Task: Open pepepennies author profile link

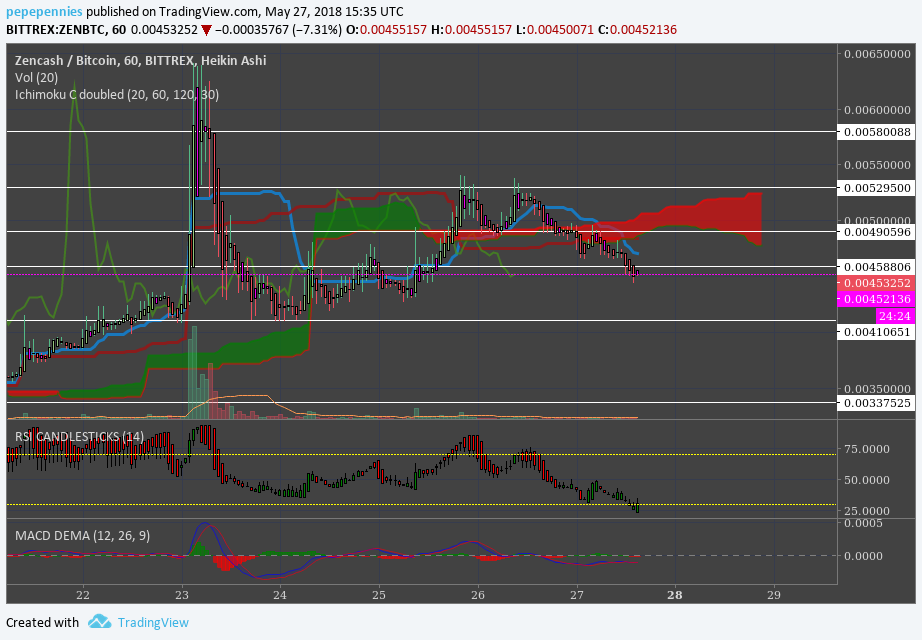Action: point(44,12)
